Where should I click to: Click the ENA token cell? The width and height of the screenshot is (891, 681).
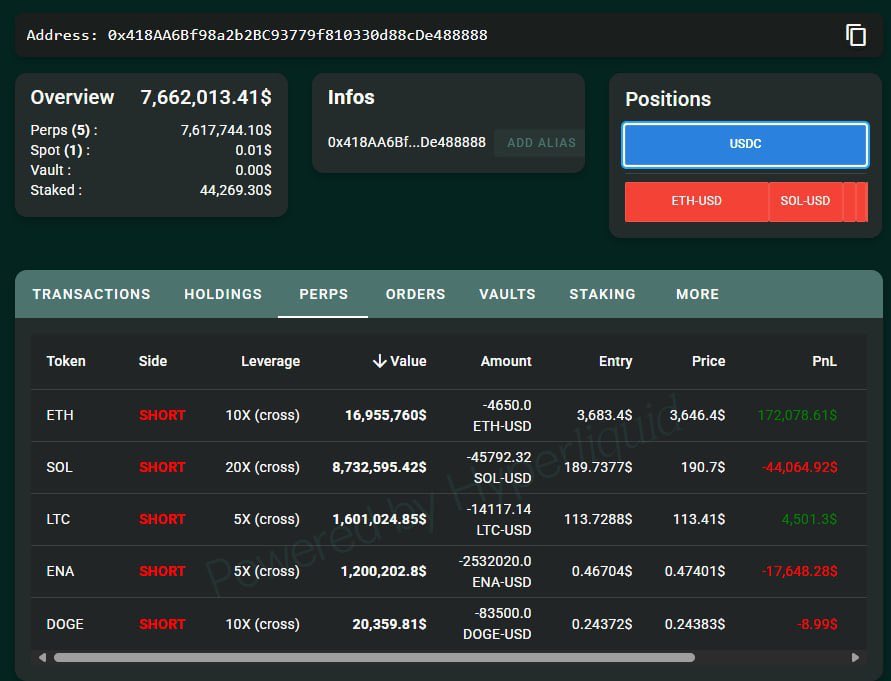tap(60, 571)
